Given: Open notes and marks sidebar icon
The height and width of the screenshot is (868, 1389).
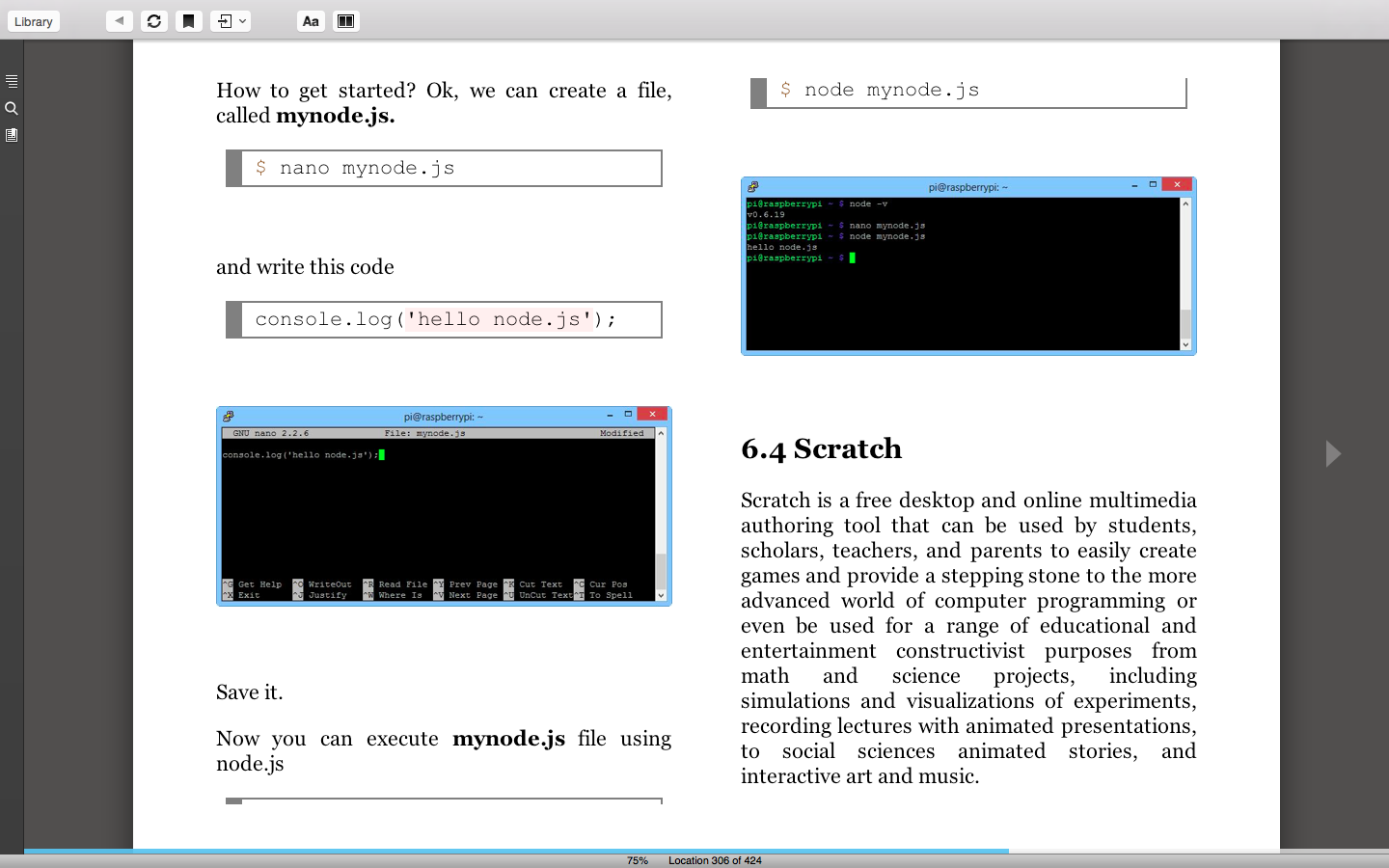Looking at the screenshot, I should point(12,135).
